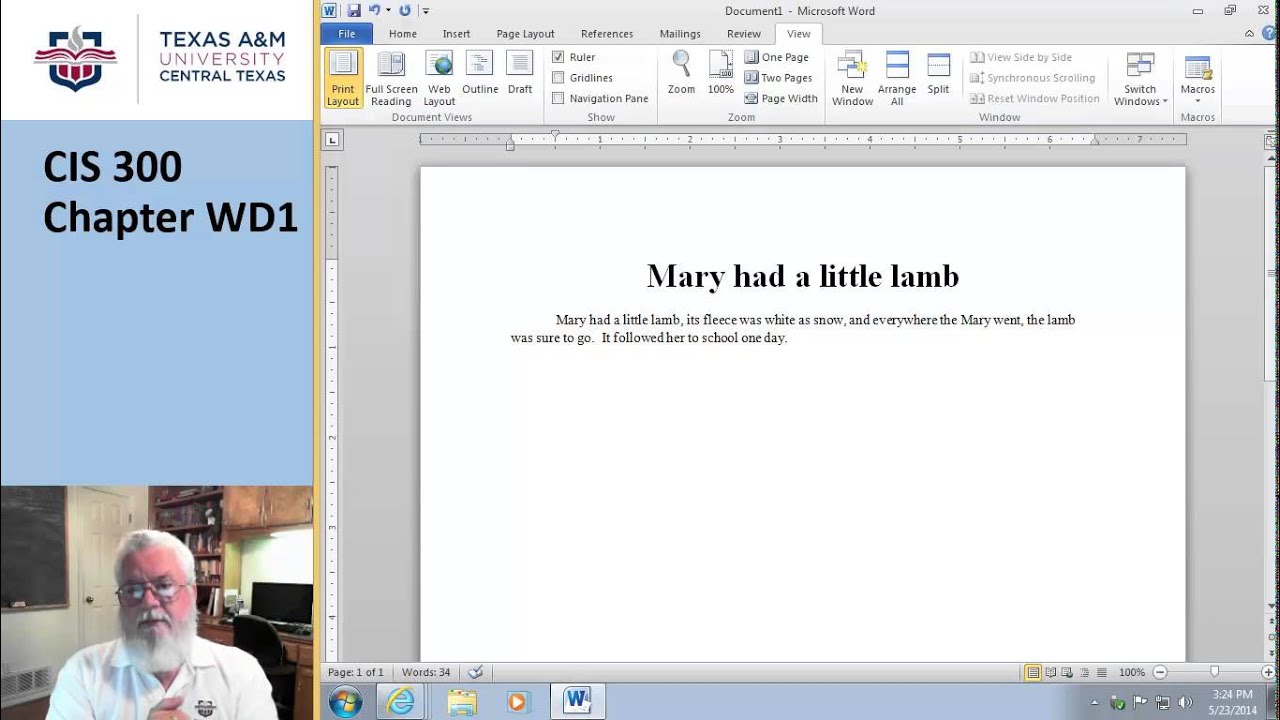Switch to the References tab

coord(607,34)
